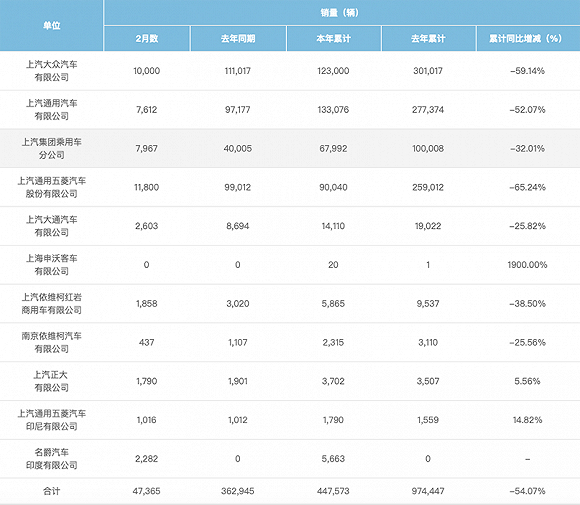Click the cell showing 123,000
580x505 pixels.
(333, 71)
